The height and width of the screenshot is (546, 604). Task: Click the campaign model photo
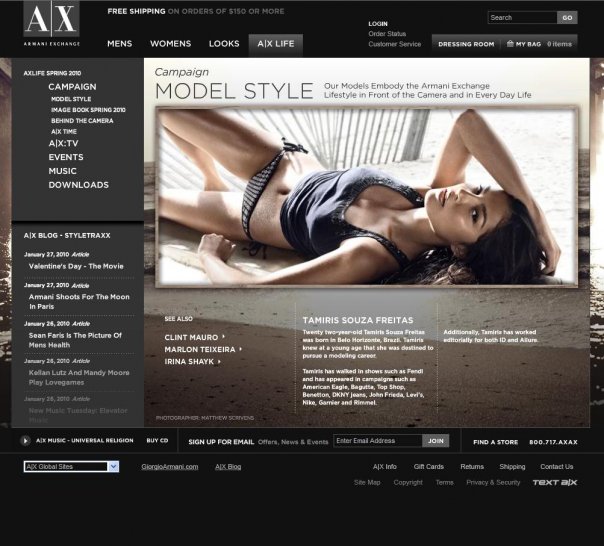(x=366, y=197)
